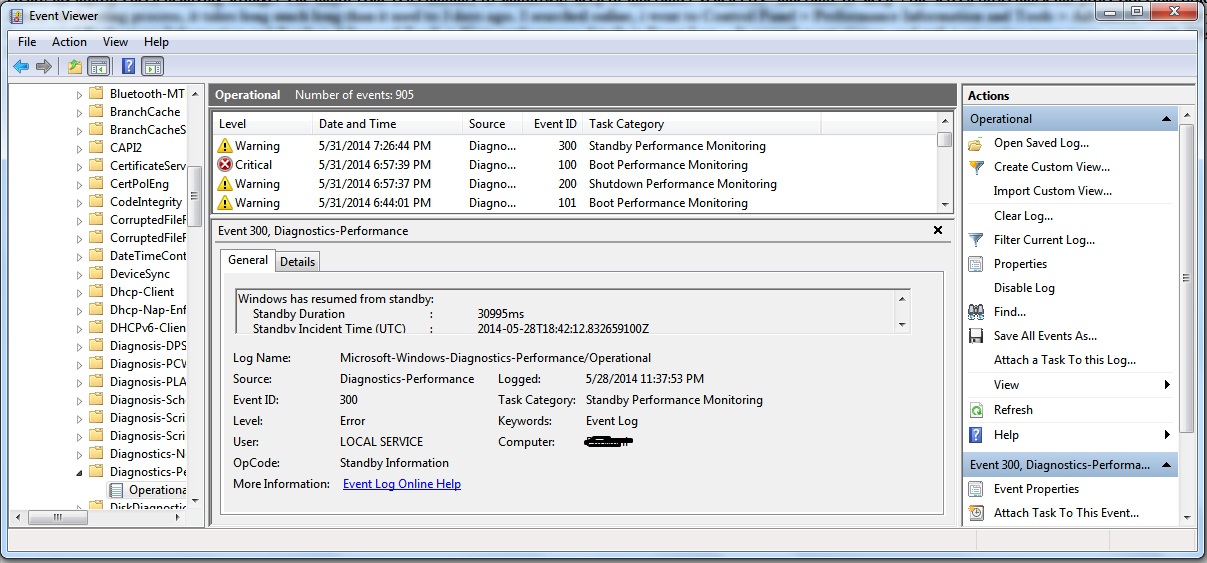Click the Bluetooth-MT folder icon
This screenshot has width=1207, height=563.
click(x=96, y=94)
